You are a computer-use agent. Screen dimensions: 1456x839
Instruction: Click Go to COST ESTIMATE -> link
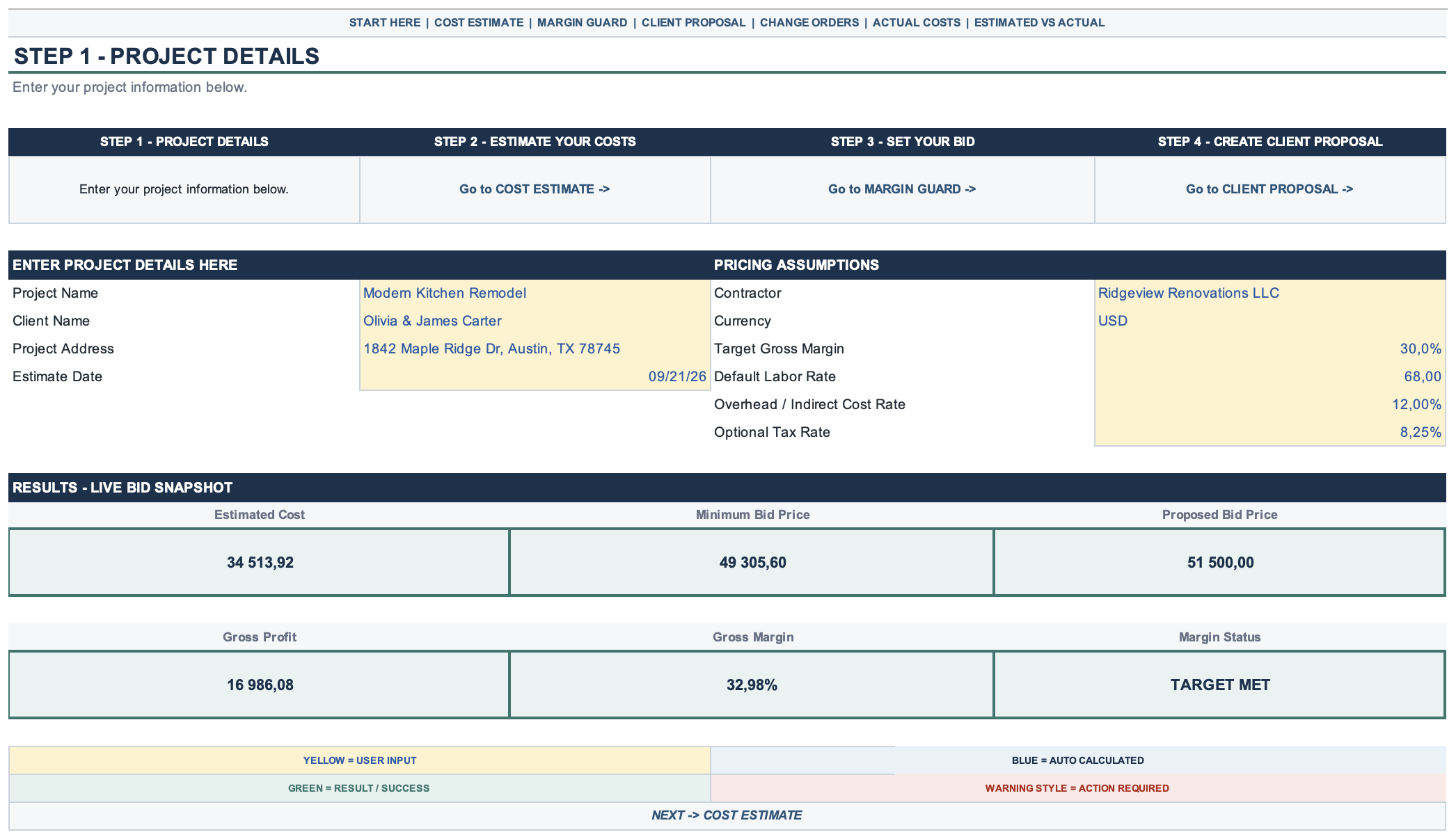click(535, 189)
